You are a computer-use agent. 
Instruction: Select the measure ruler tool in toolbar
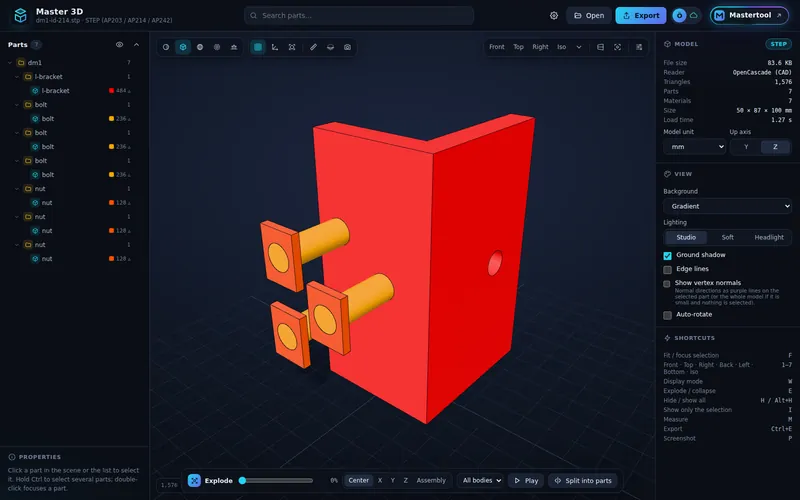(x=313, y=47)
